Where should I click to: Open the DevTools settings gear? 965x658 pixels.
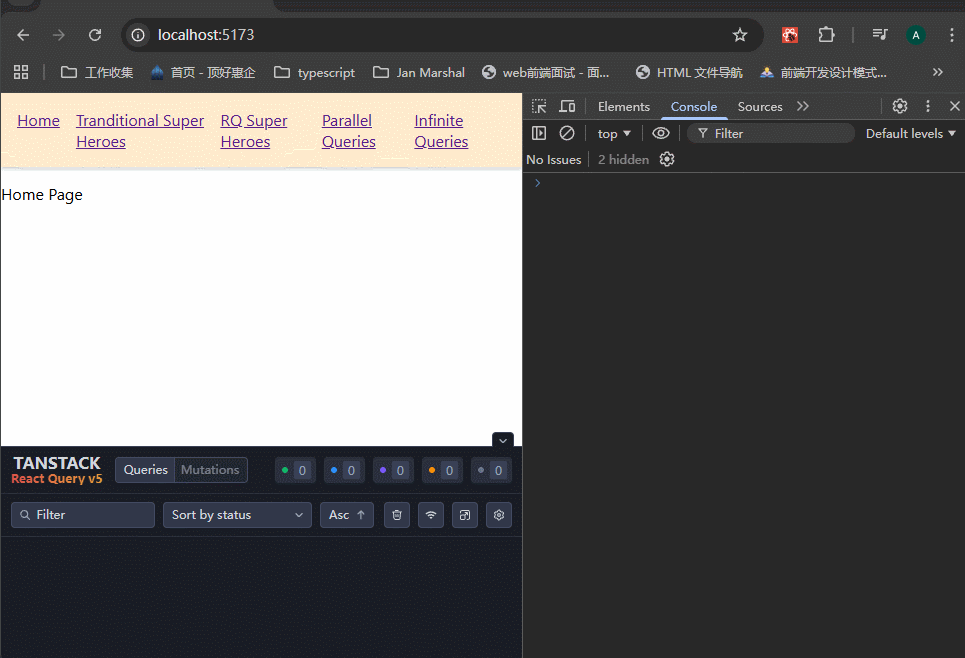point(900,107)
